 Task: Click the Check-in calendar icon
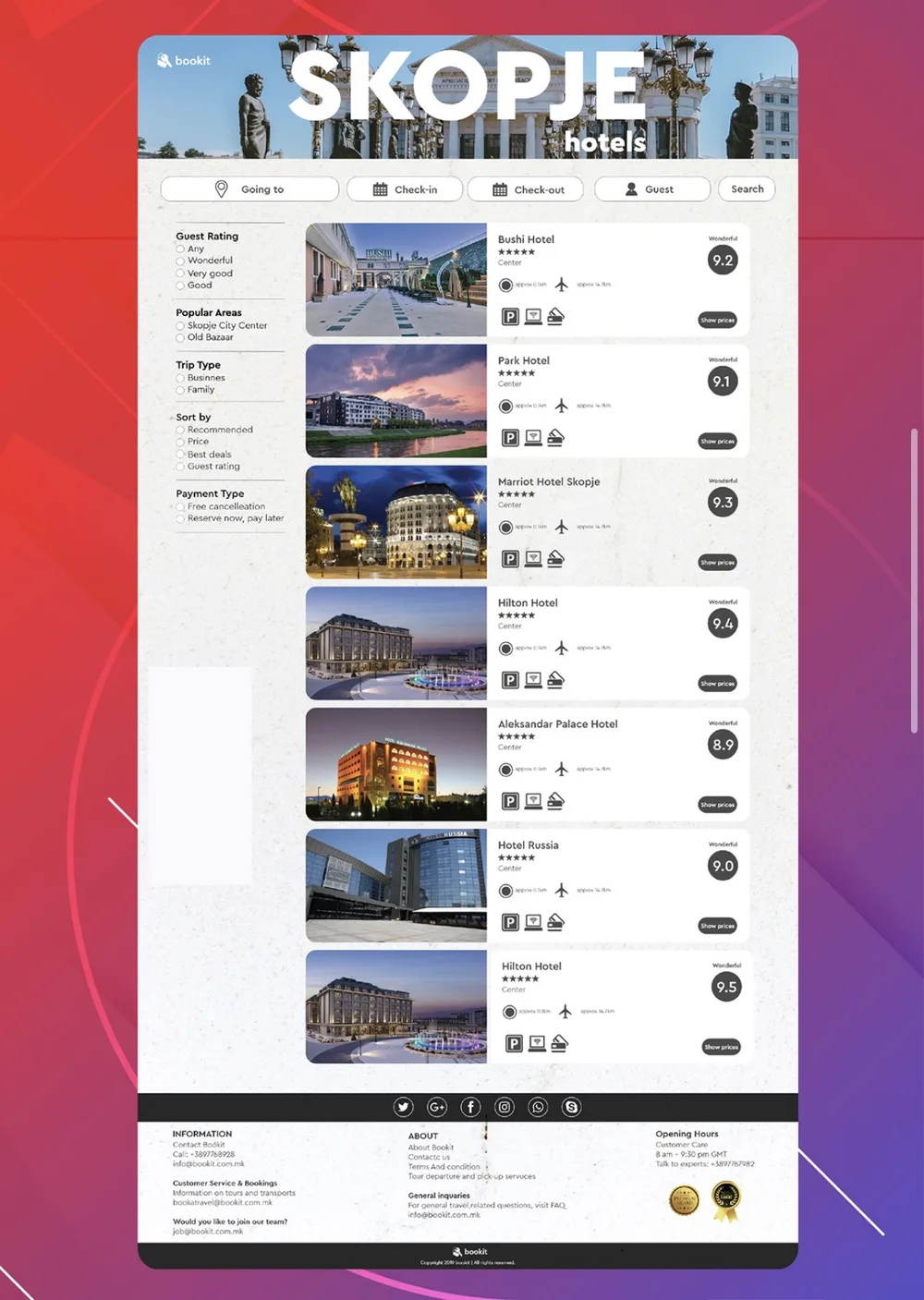(x=380, y=189)
